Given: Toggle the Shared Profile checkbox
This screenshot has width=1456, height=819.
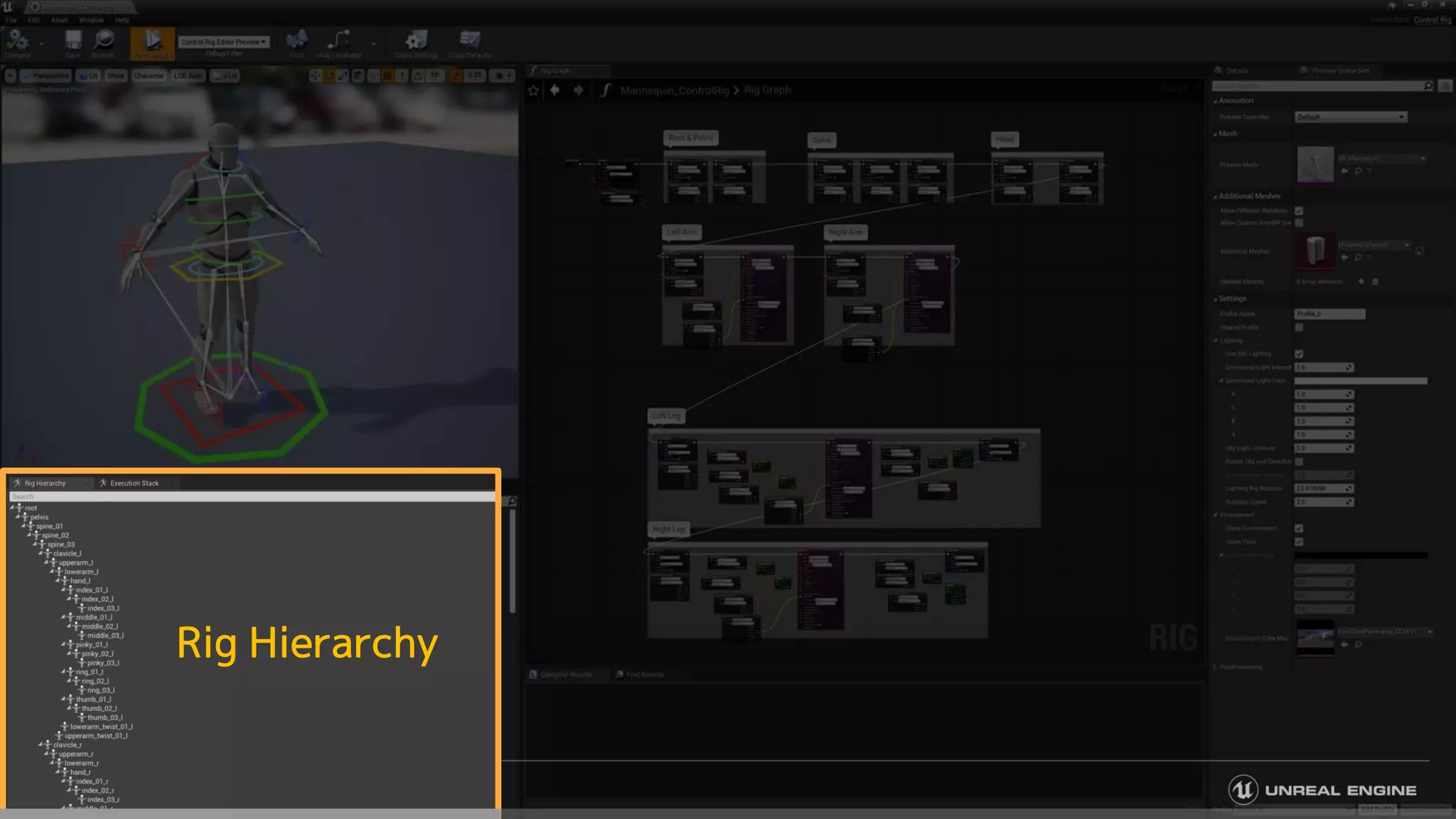Looking at the screenshot, I should (1299, 328).
